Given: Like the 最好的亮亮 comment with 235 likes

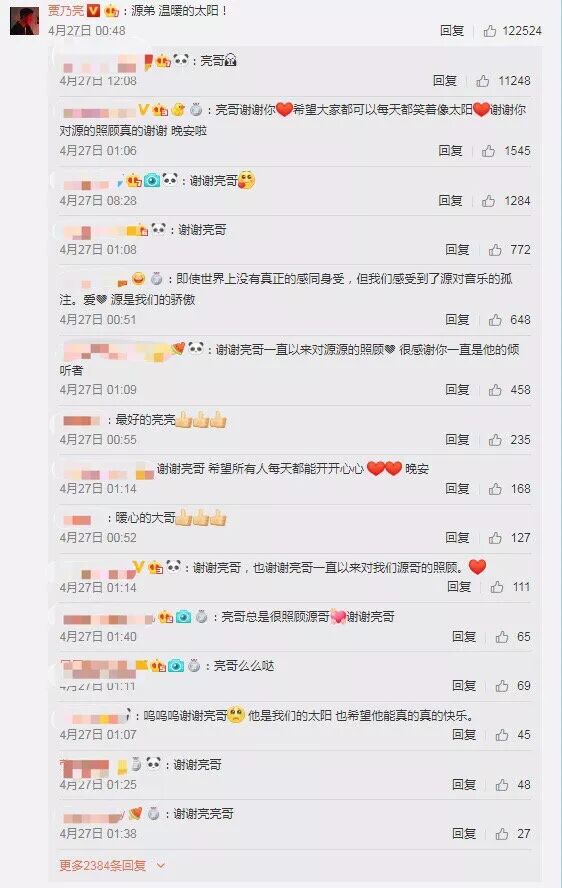Looking at the screenshot, I should [495, 439].
